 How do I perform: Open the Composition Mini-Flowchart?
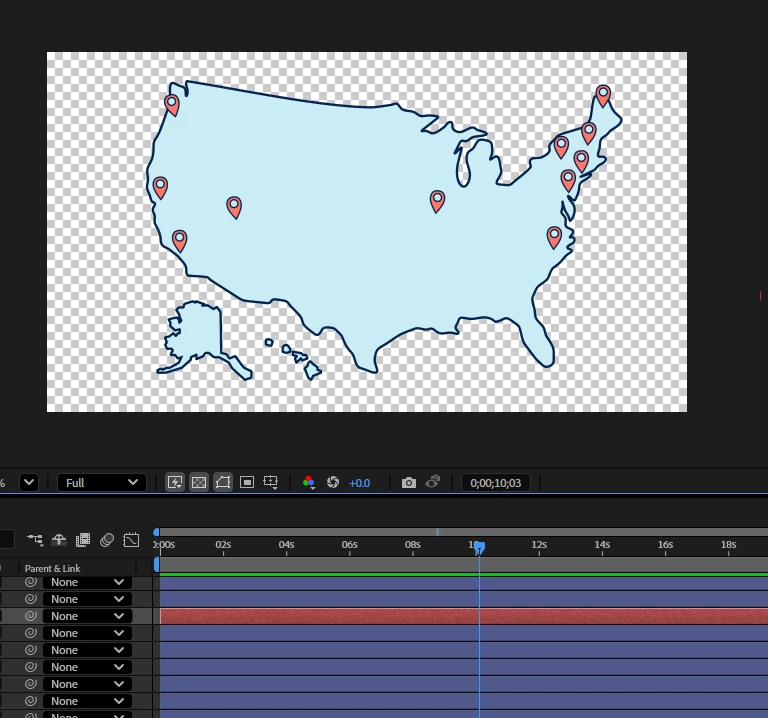(35, 540)
